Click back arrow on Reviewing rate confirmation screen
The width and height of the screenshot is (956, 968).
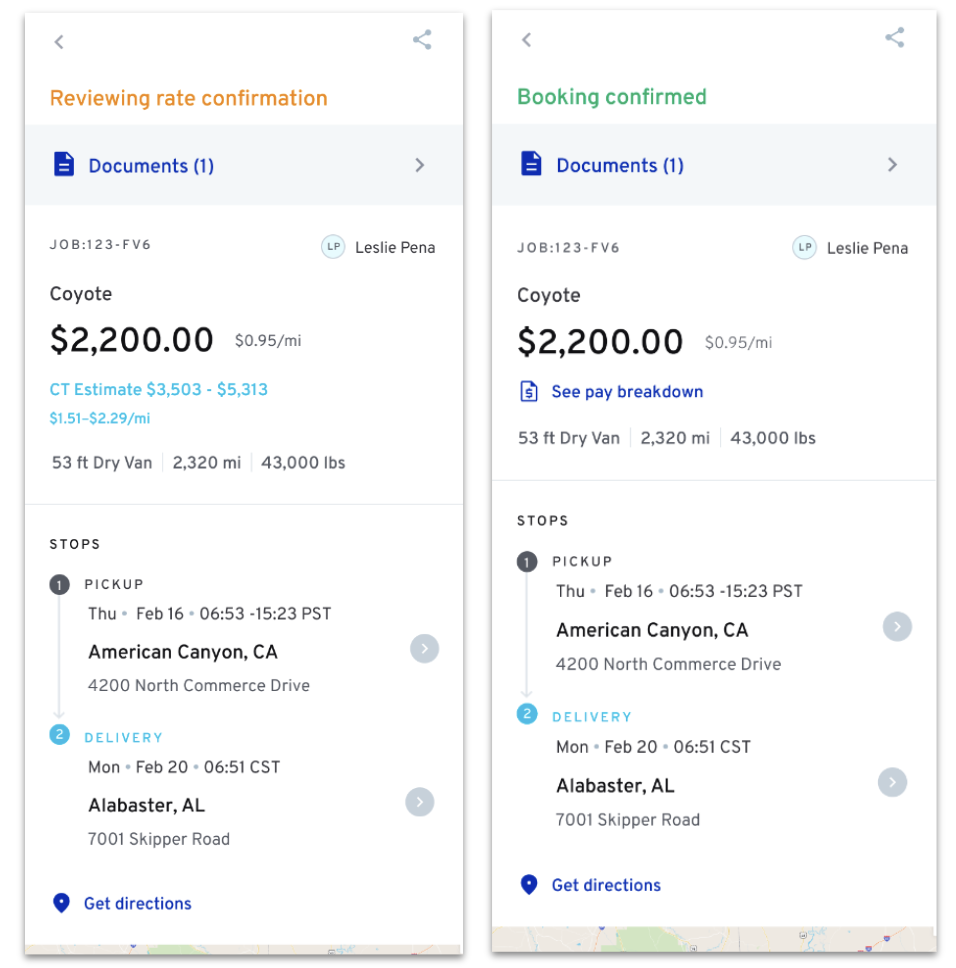(x=59, y=42)
